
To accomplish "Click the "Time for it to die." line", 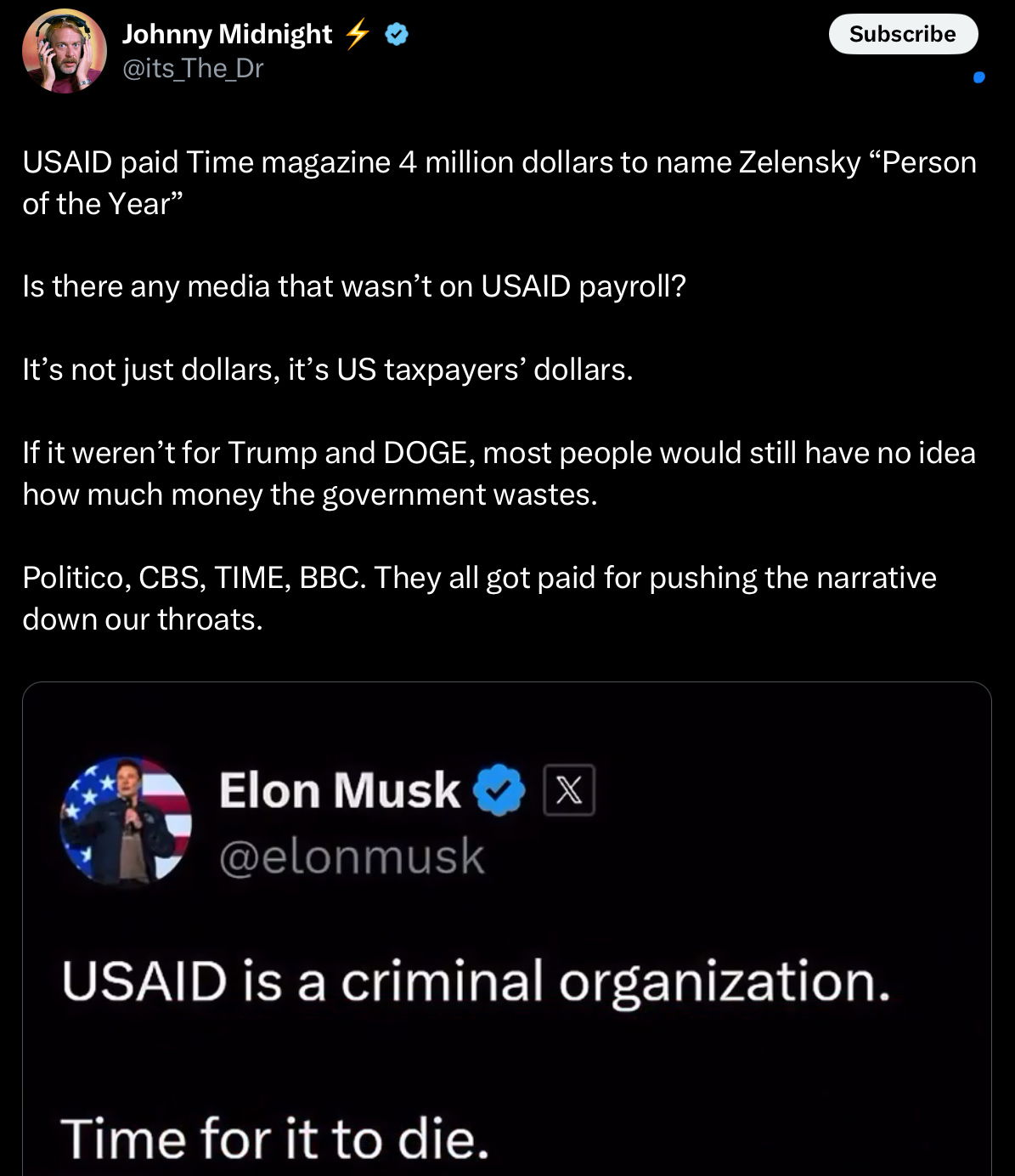I will [x=274, y=1138].
